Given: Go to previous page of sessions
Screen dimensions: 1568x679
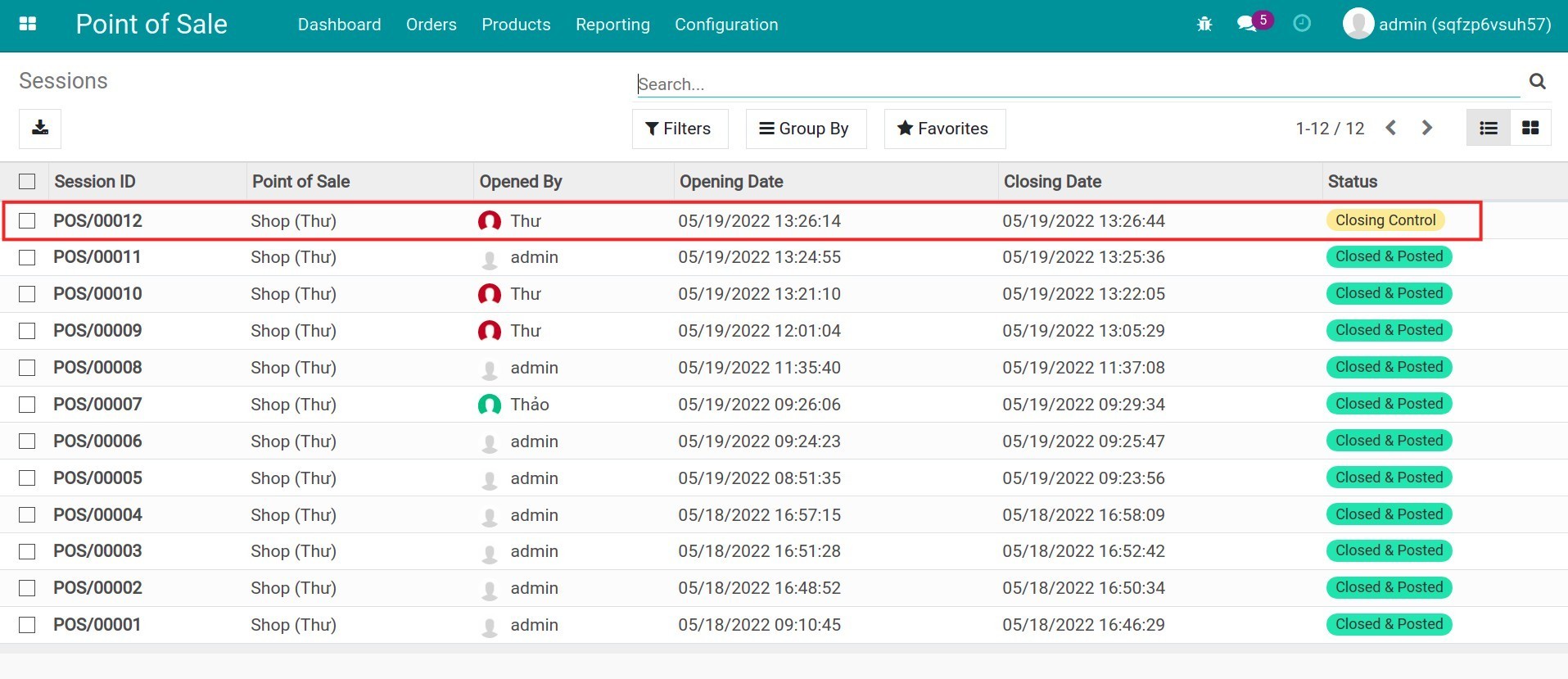Looking at the screenshot, I should coord(1390,129).
